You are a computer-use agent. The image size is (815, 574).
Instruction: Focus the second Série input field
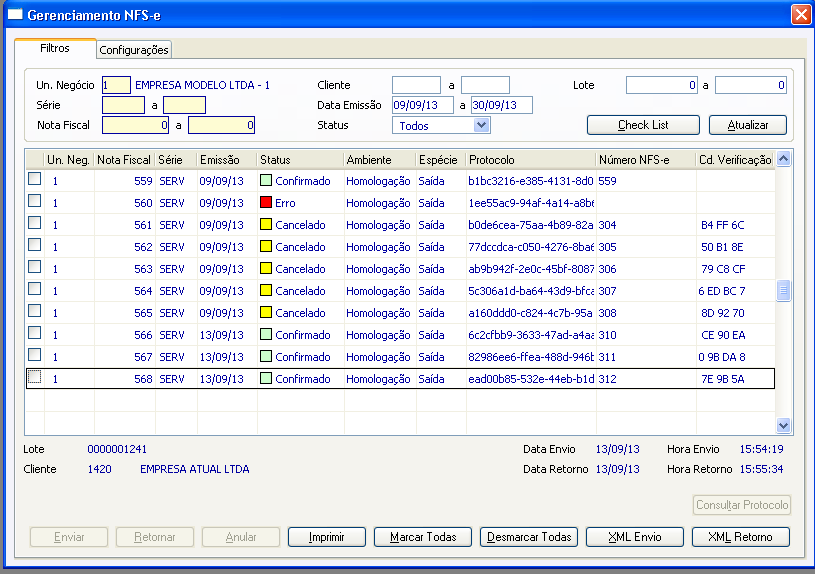coord(185,105)
